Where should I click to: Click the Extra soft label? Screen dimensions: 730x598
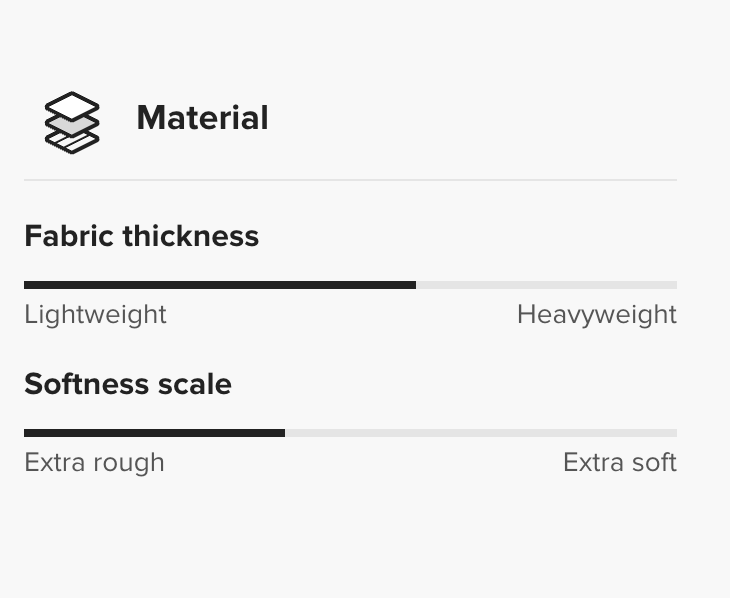(x=619, y=462)
